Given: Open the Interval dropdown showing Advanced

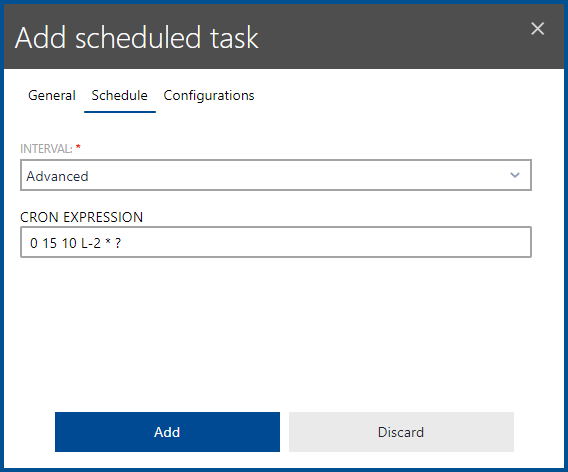Looking at the screenshot, I should (x=276, y=175).
